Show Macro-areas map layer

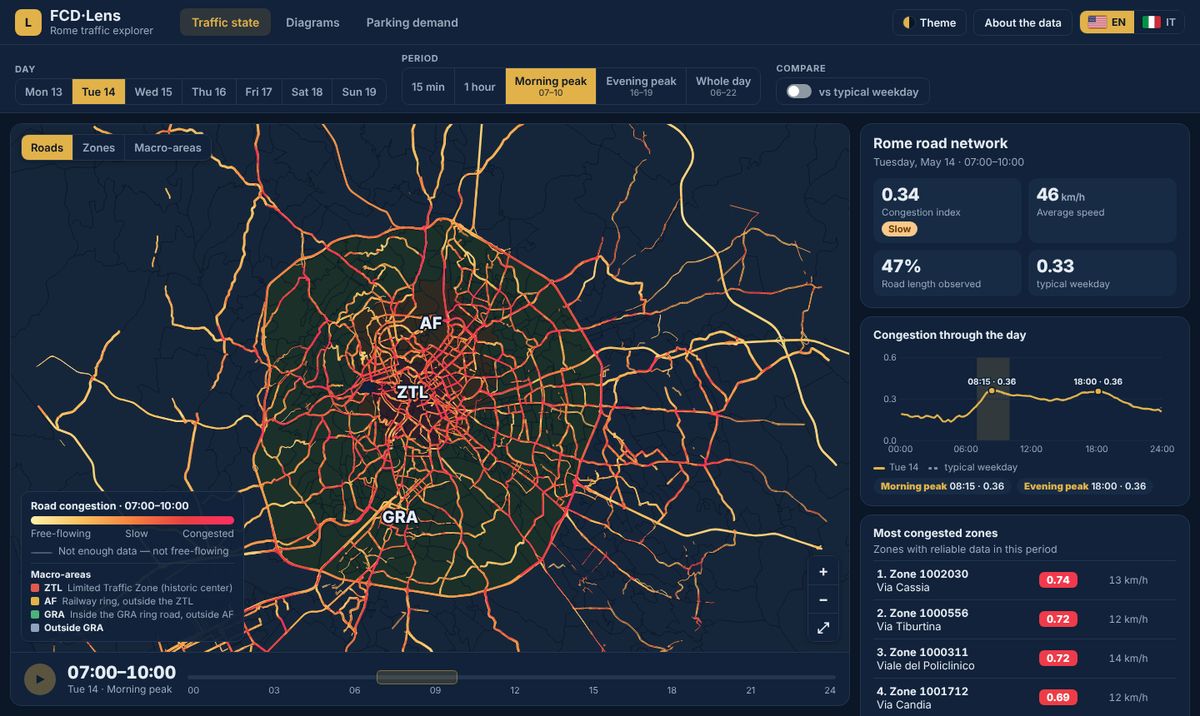point(167,148)
